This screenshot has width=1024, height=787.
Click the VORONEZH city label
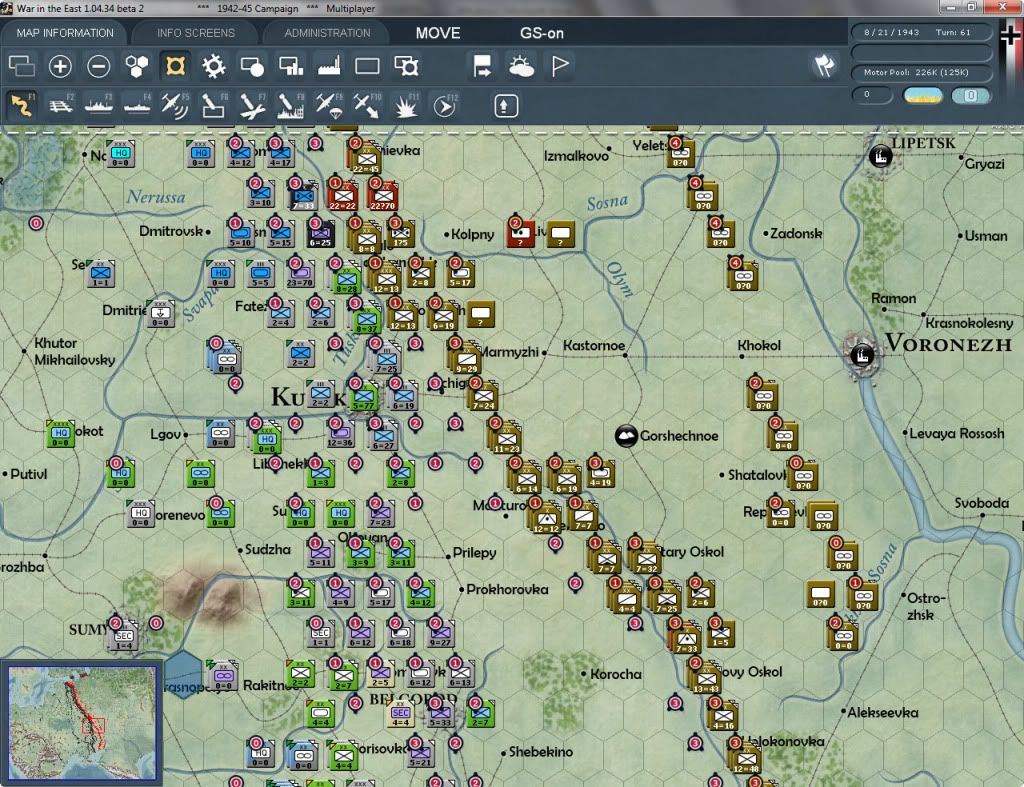(x=948, y=343)
